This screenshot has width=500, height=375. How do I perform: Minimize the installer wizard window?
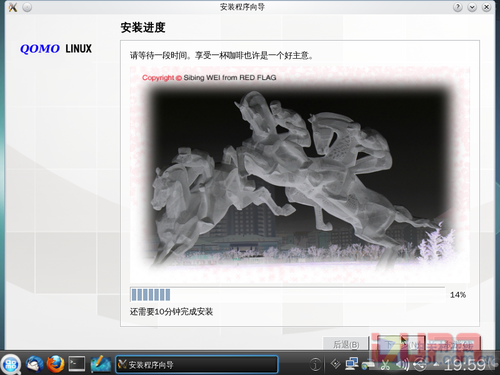[472, 7]
